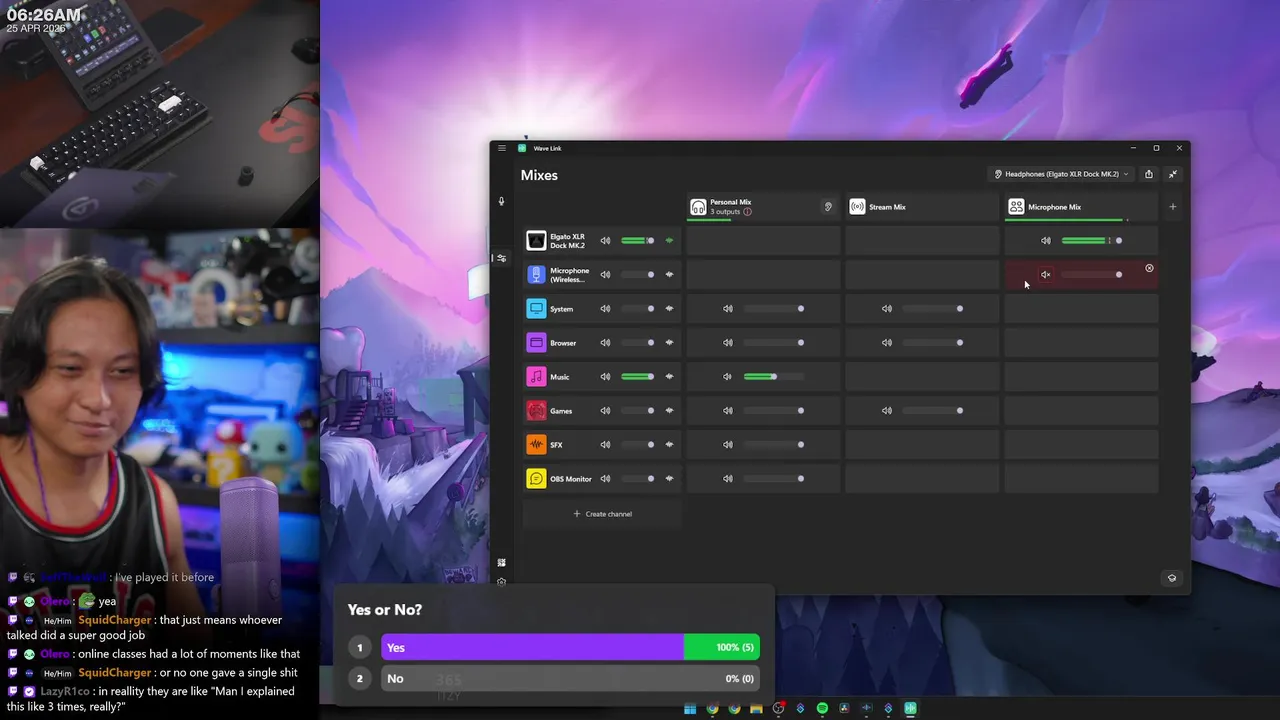This screenshot has width=1280, height=720.
Task: Click the pink Music channel icon
Action: tap(536, 377)
